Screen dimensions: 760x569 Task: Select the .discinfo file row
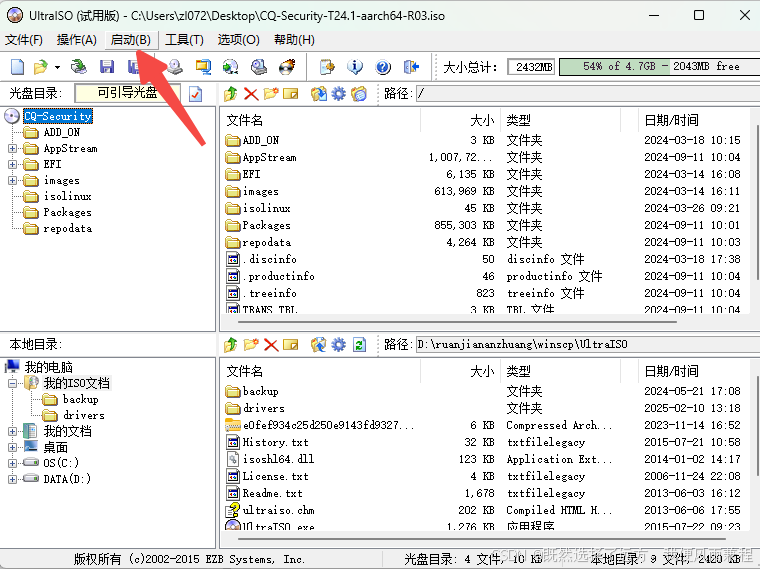point(487,259)
